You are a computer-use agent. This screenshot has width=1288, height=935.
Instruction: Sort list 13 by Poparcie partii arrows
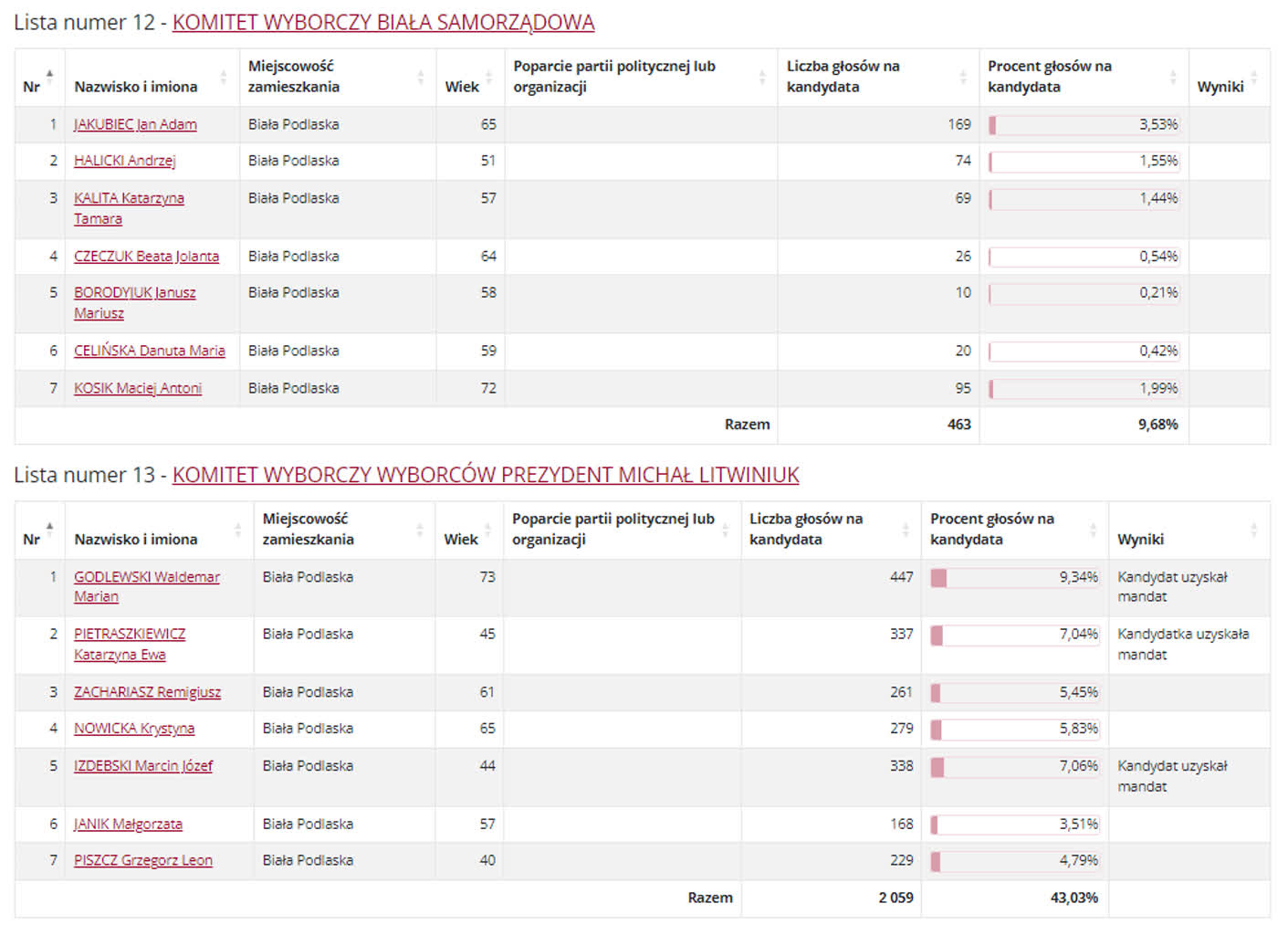(x=726, y=530)
